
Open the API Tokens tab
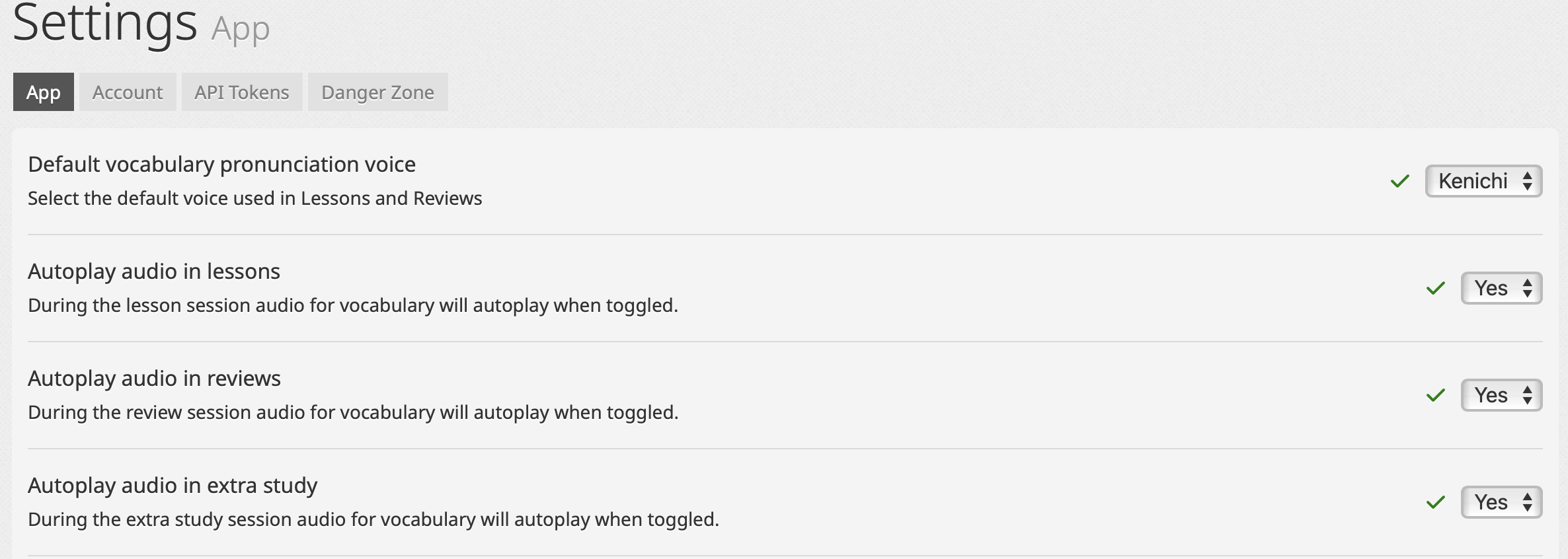coord(241,92)
